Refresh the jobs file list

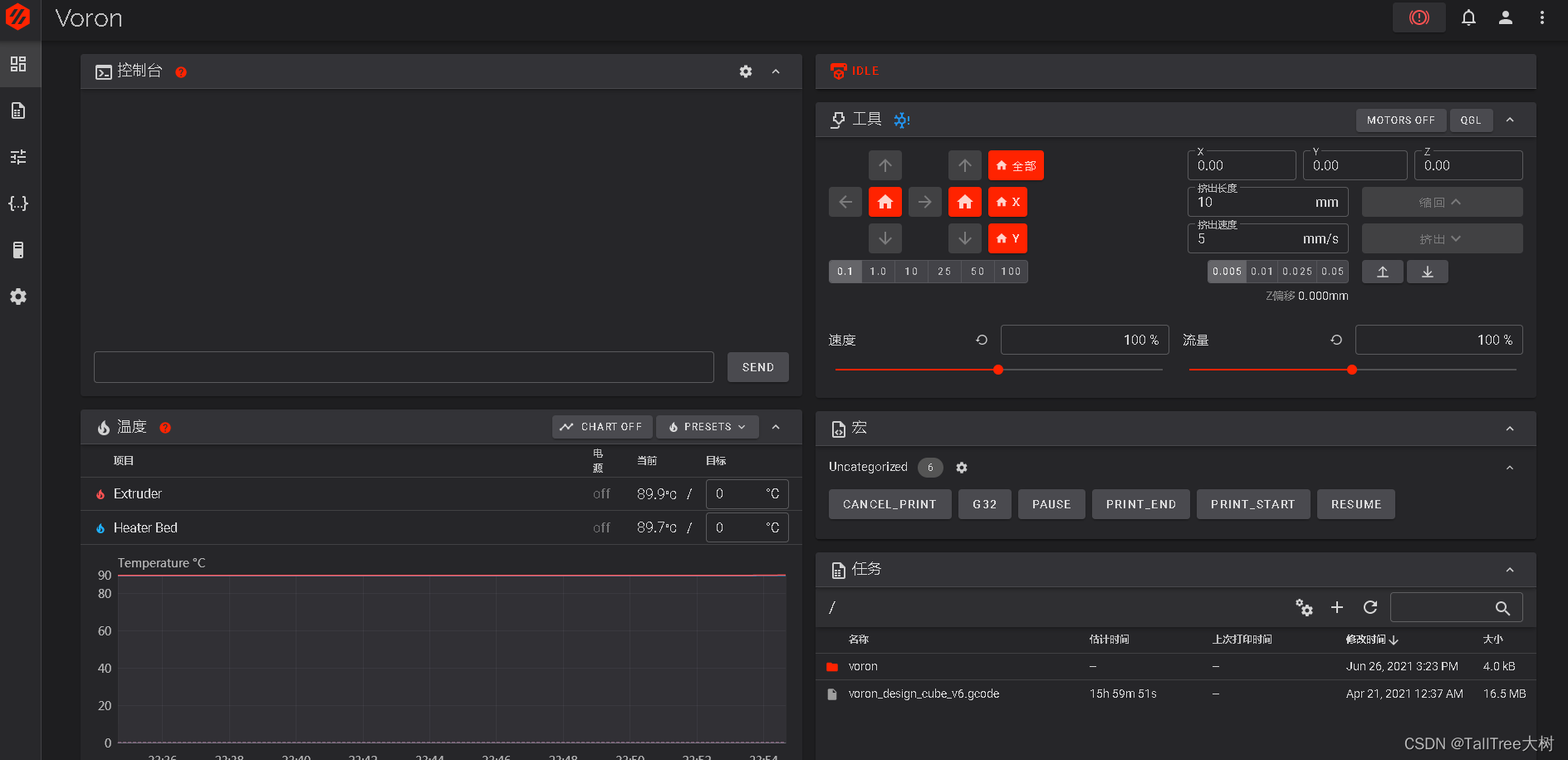pyautogui.click(x=1370, y=608)
